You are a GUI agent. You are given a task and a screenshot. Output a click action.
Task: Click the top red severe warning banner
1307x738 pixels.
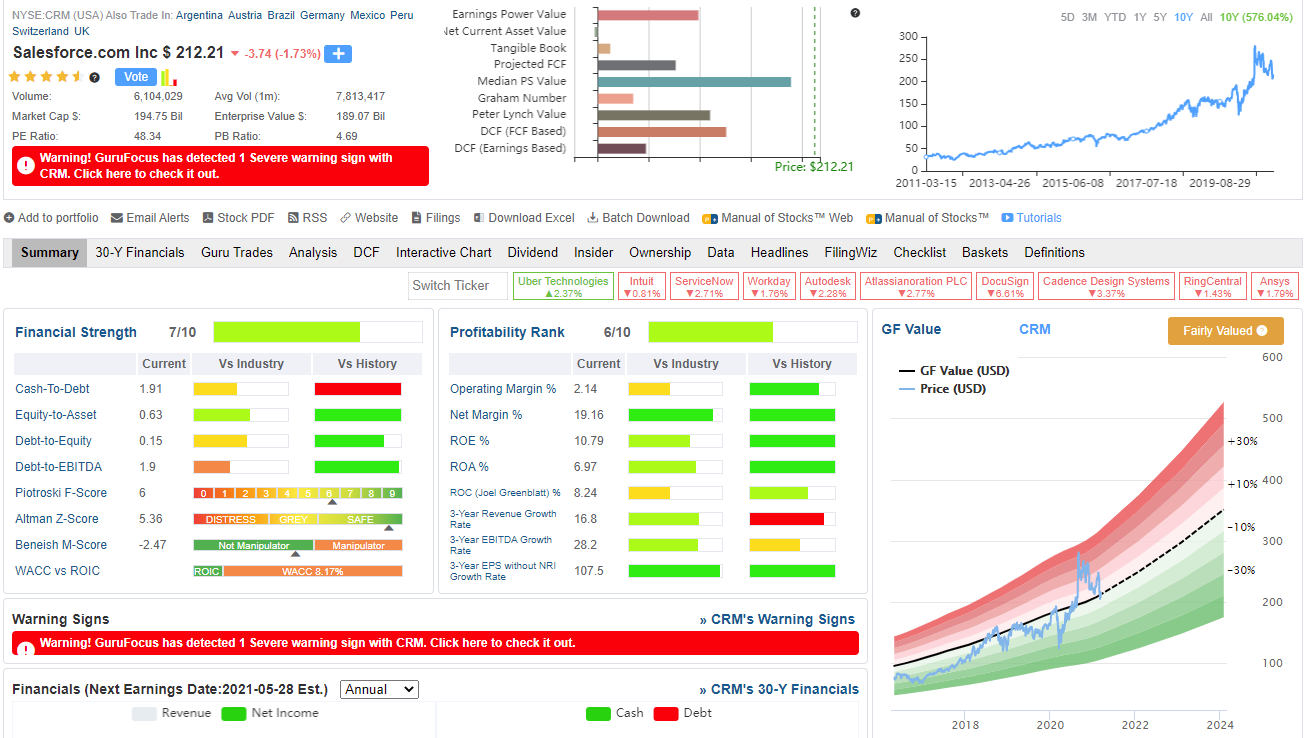coord(221,166)
